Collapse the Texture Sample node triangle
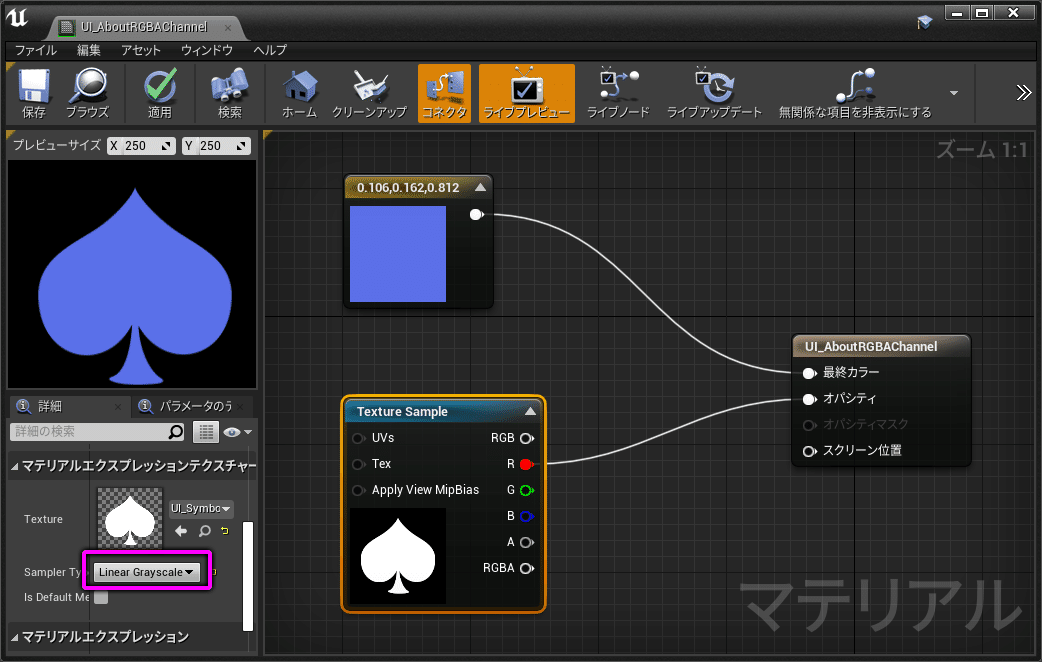 [x=530, y=411]
